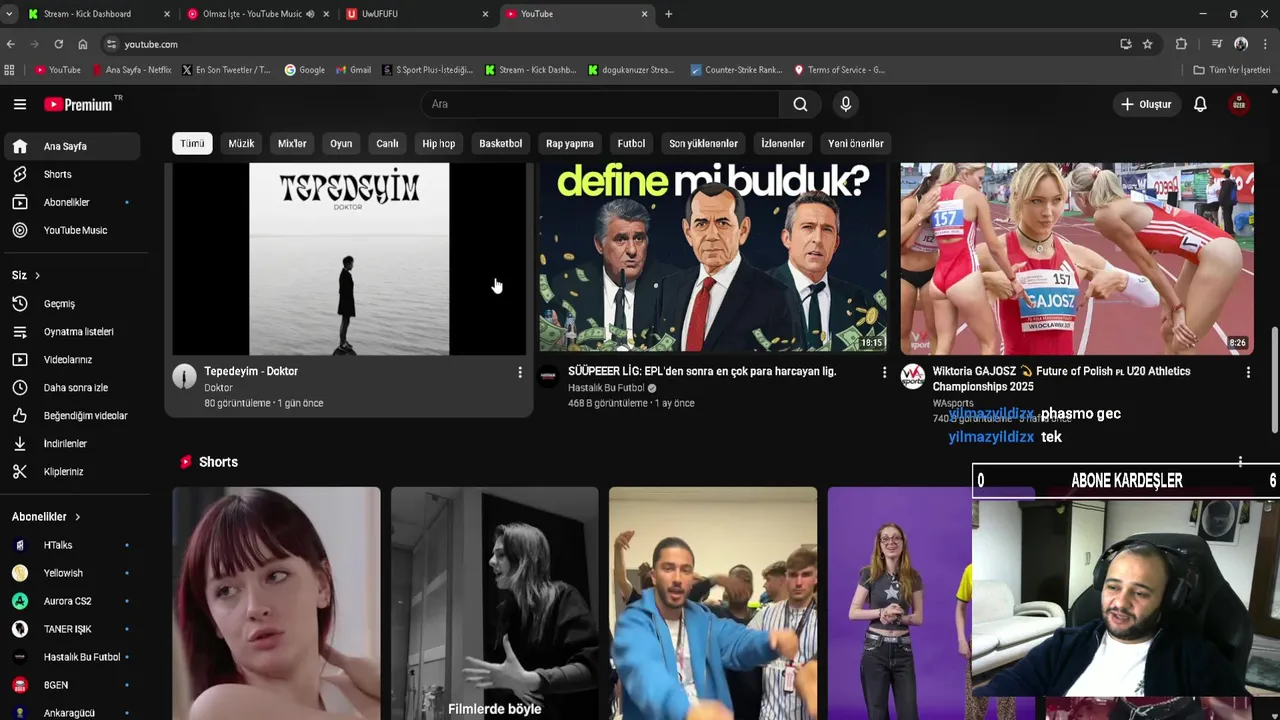Select the İzlenenler filter chip

[782, 143]
